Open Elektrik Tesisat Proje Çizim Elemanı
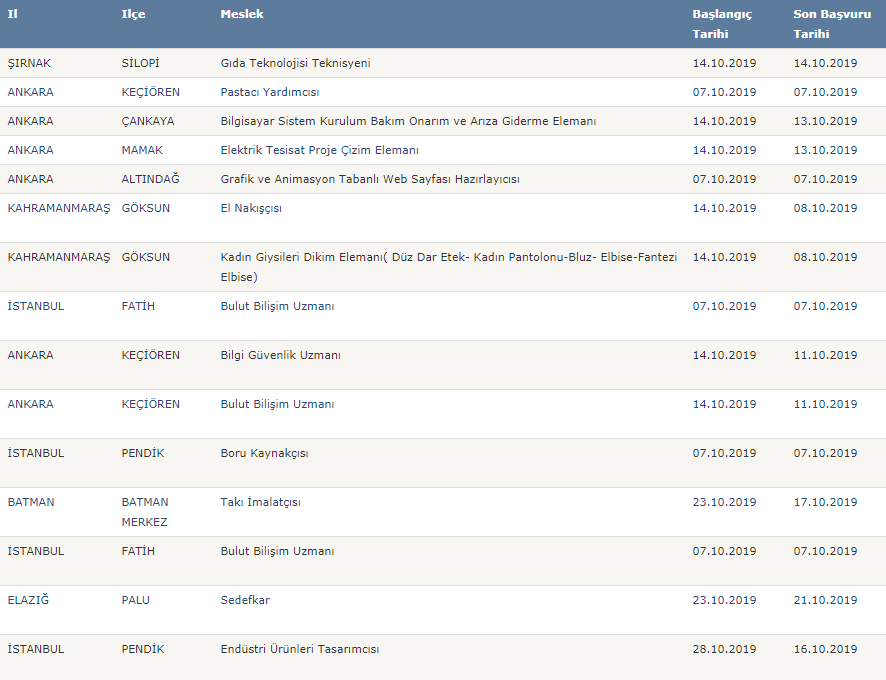Image resolution: width=886 pixels, height=680 pixels. (319, 150)
